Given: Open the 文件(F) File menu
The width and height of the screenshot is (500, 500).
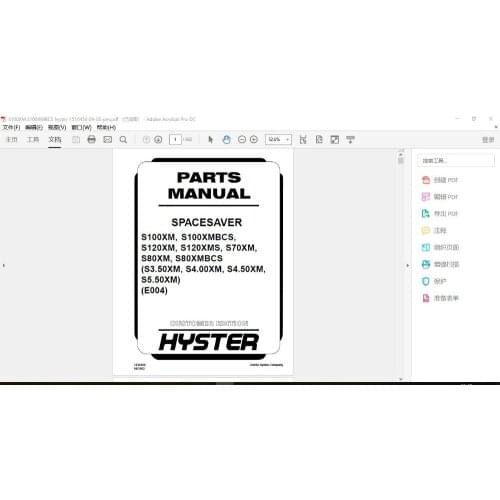Looking at the screenshot, I should tap(12, 127).
